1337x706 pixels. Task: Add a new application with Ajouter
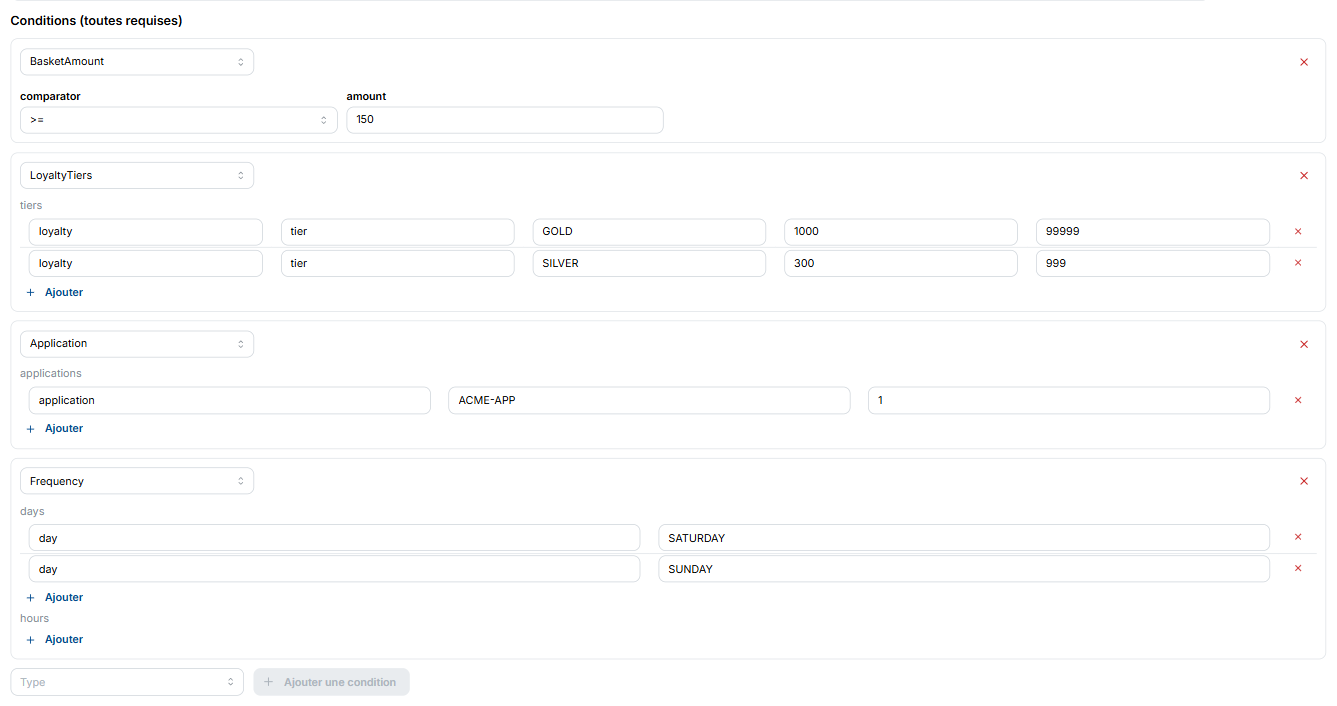tap(55, 429)
